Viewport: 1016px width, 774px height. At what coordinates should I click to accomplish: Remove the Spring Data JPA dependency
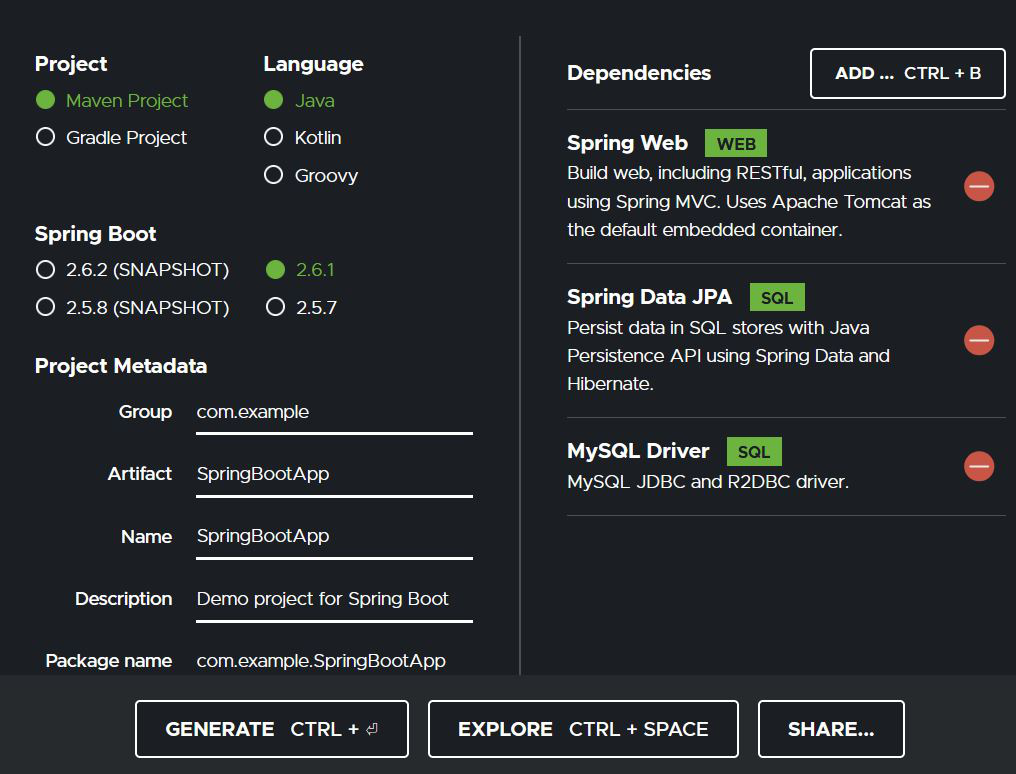978,341
